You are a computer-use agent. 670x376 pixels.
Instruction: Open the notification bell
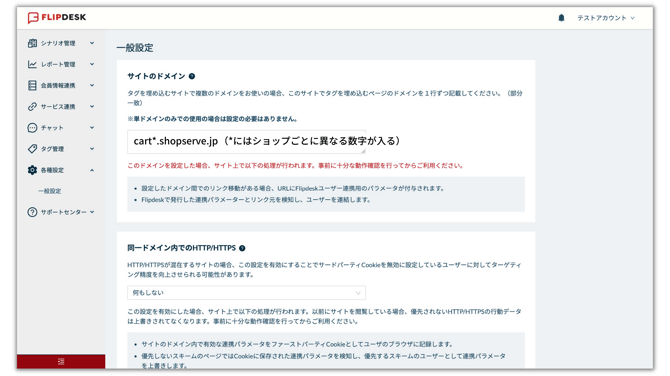pyautogui.click(x=561, y=18)
